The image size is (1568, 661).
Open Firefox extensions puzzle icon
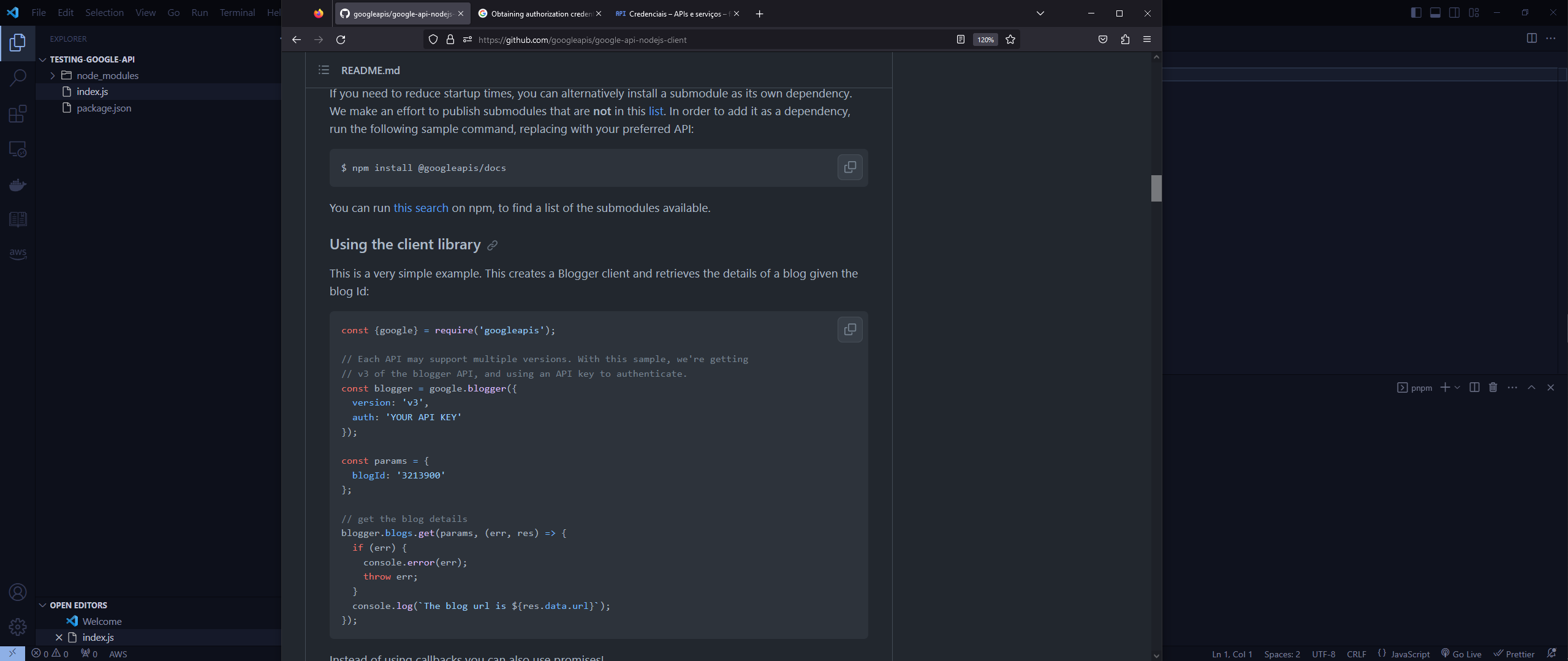pos(1125,40)
